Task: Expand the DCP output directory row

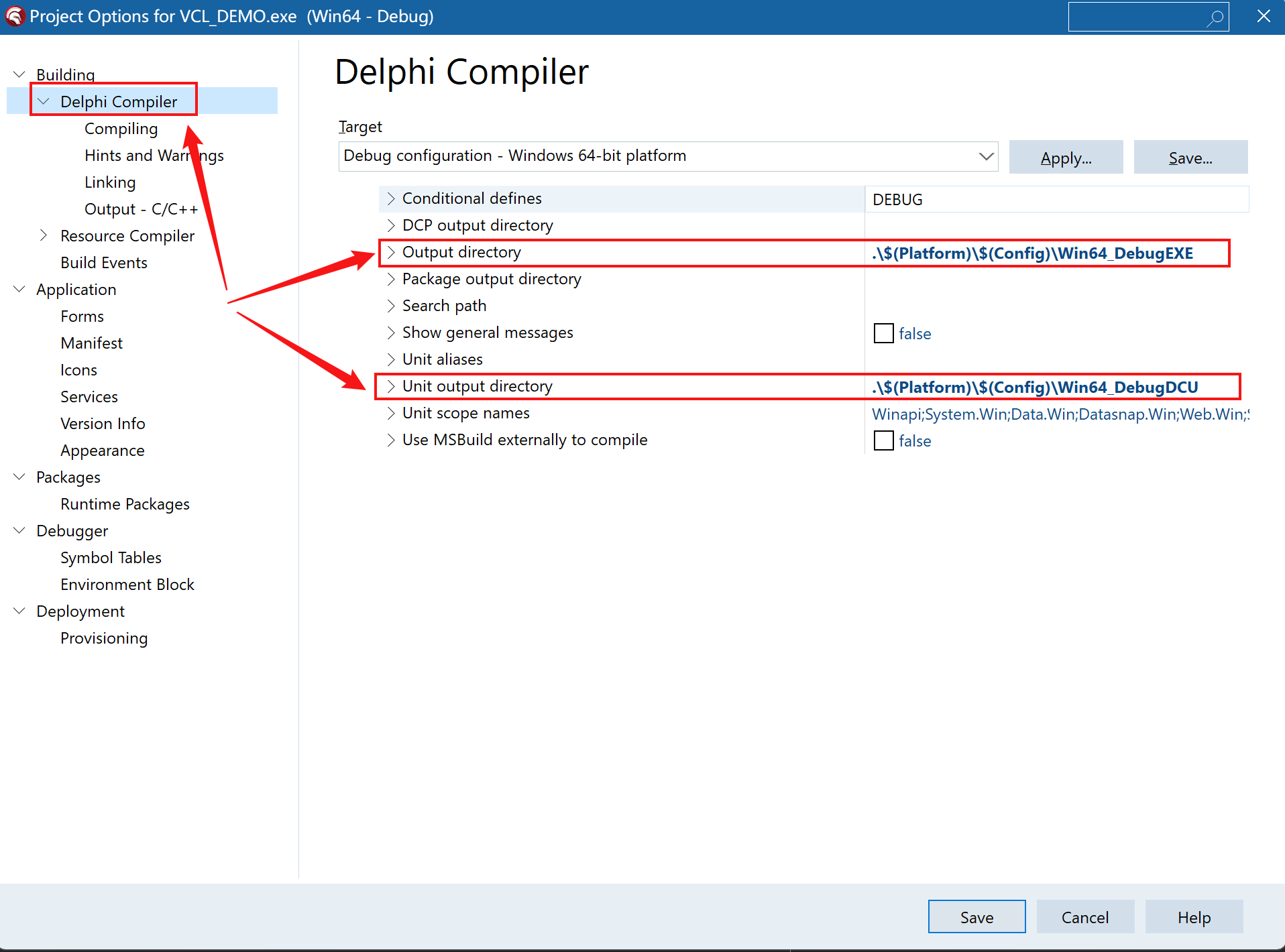Action: tap(391, 225)
